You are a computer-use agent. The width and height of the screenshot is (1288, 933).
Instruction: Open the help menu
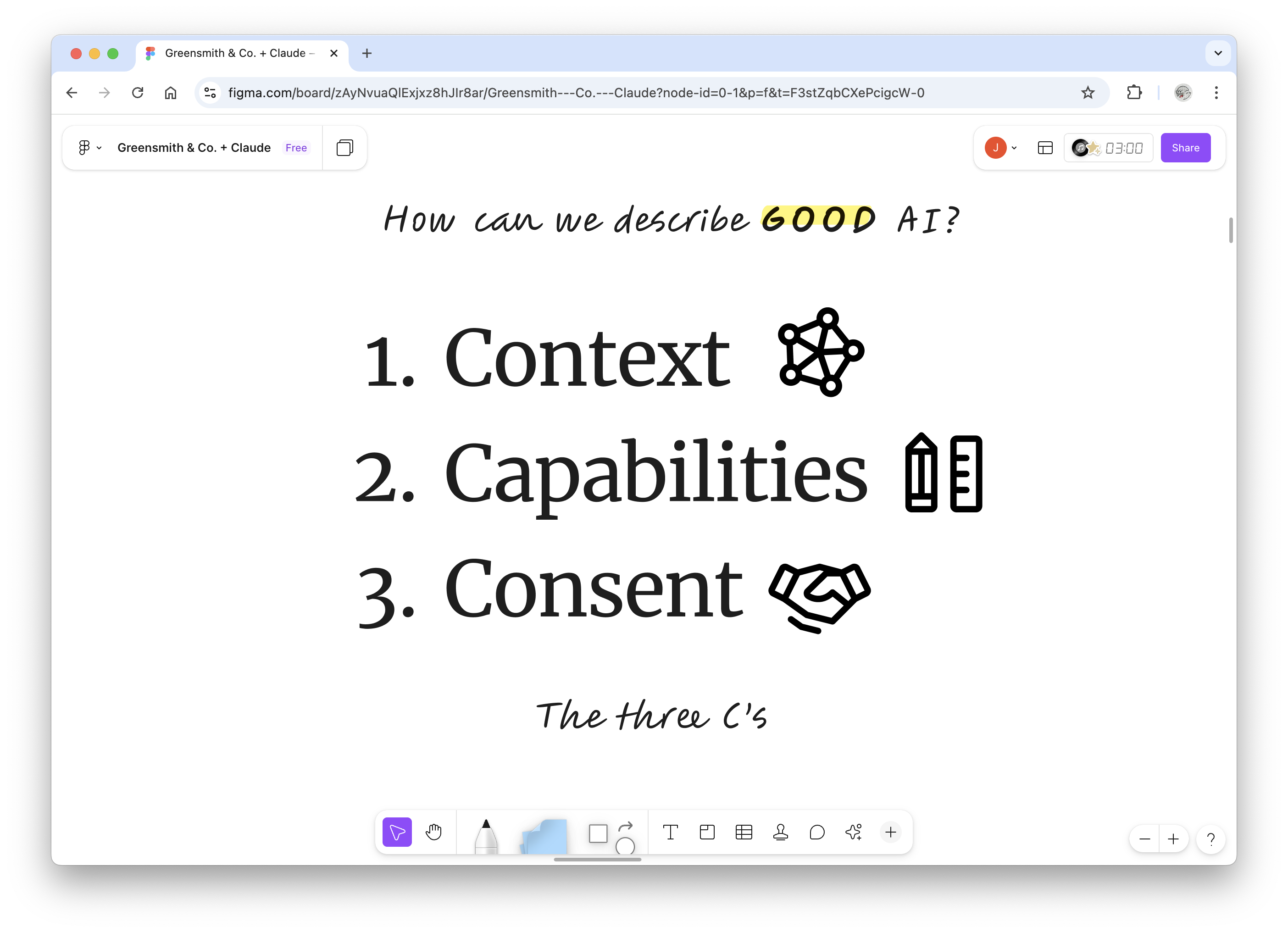[x=1211, y=839]
